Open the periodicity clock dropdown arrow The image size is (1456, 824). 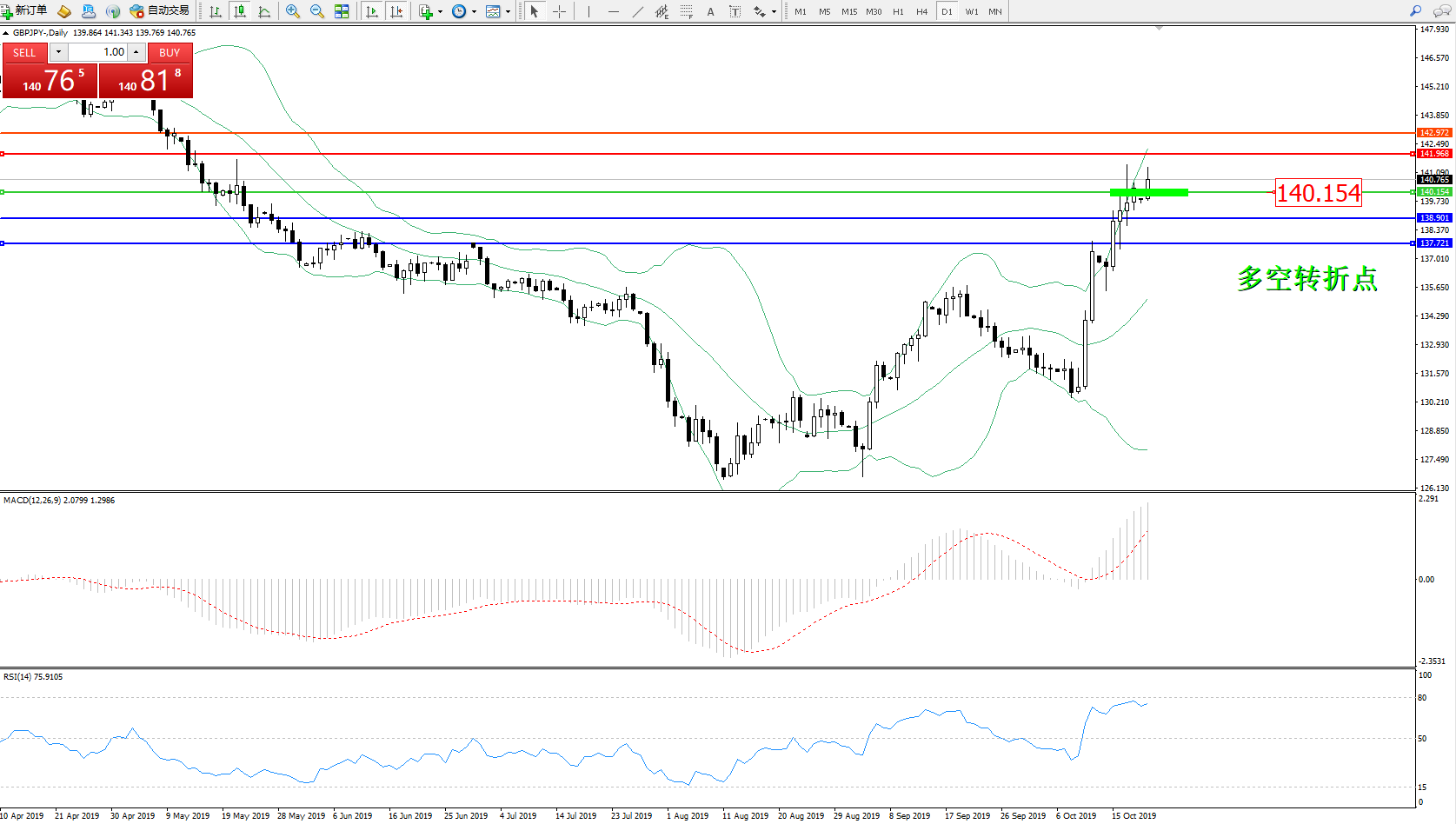click(x=474, y=11)
